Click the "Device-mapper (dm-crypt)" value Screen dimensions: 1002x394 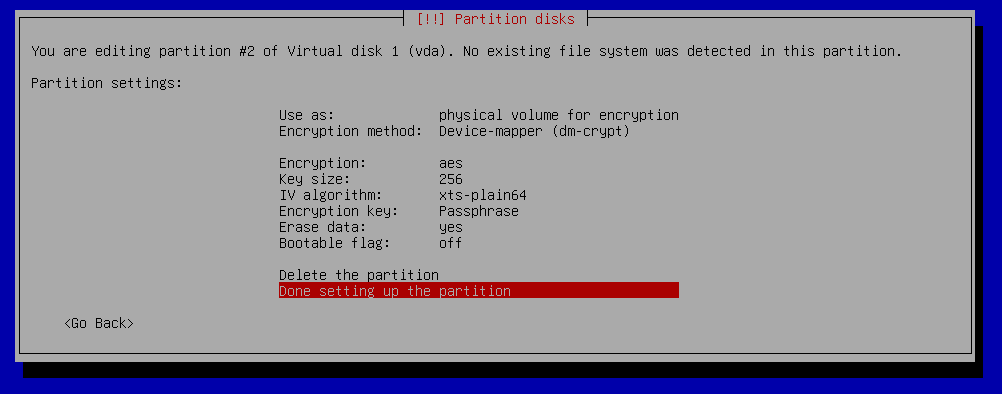(x=534, y=132)
